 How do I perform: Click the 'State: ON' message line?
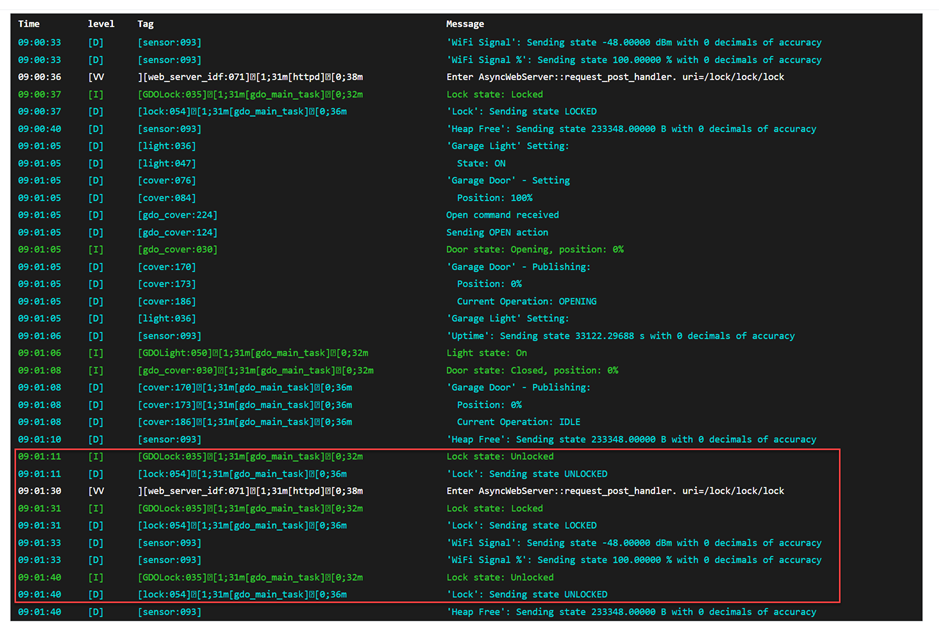click(481, 163)
